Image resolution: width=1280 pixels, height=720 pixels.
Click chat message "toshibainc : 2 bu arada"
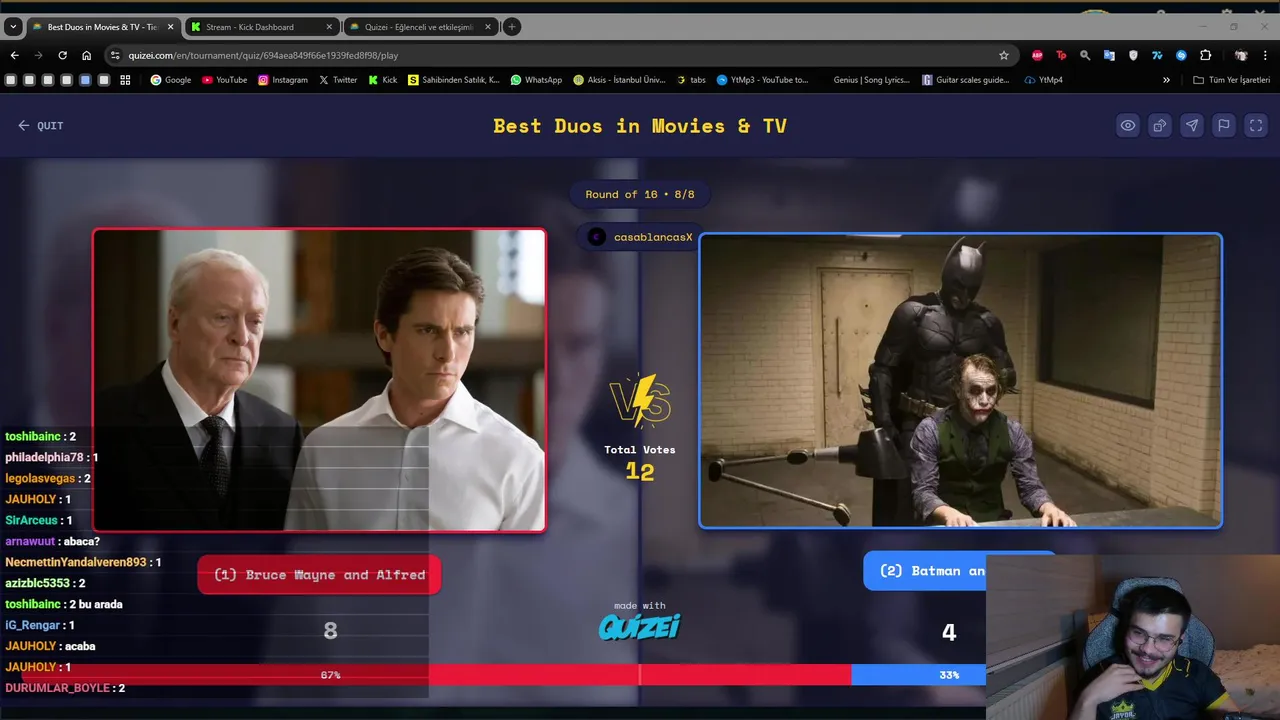click(64, 604)
